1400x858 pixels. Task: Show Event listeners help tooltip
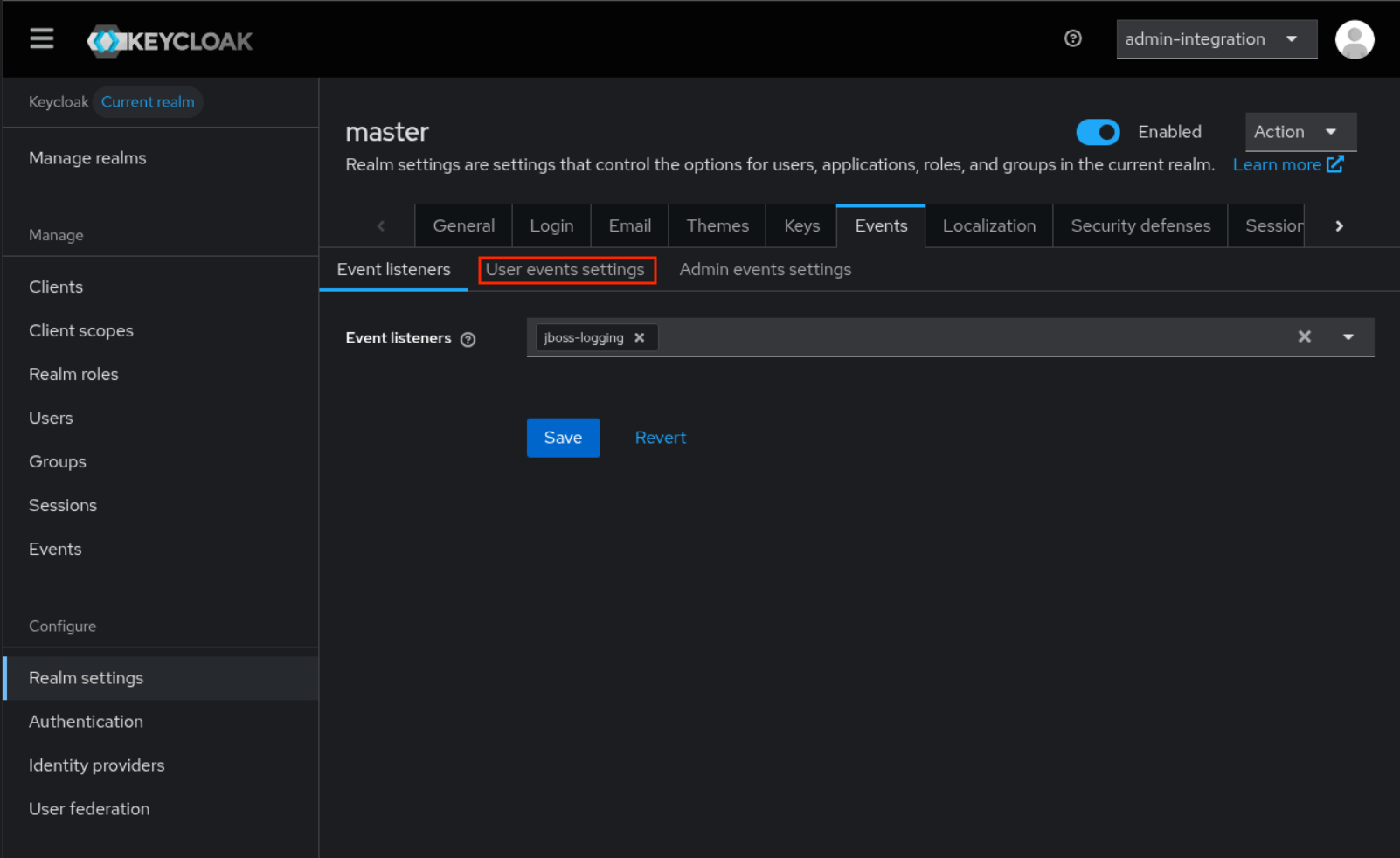(468, 340)
